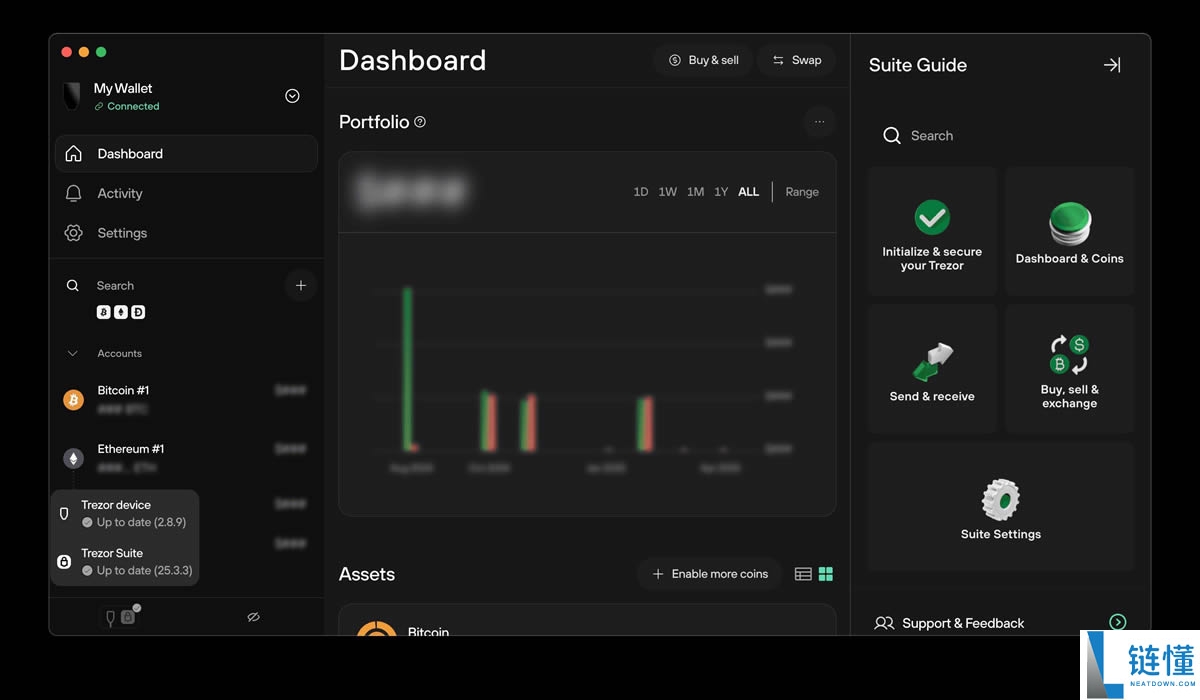Image resolution: width=1200 pixels, height=700 pixels.
Task: Open Settings from the sidebar
Action: pos(122,233)
